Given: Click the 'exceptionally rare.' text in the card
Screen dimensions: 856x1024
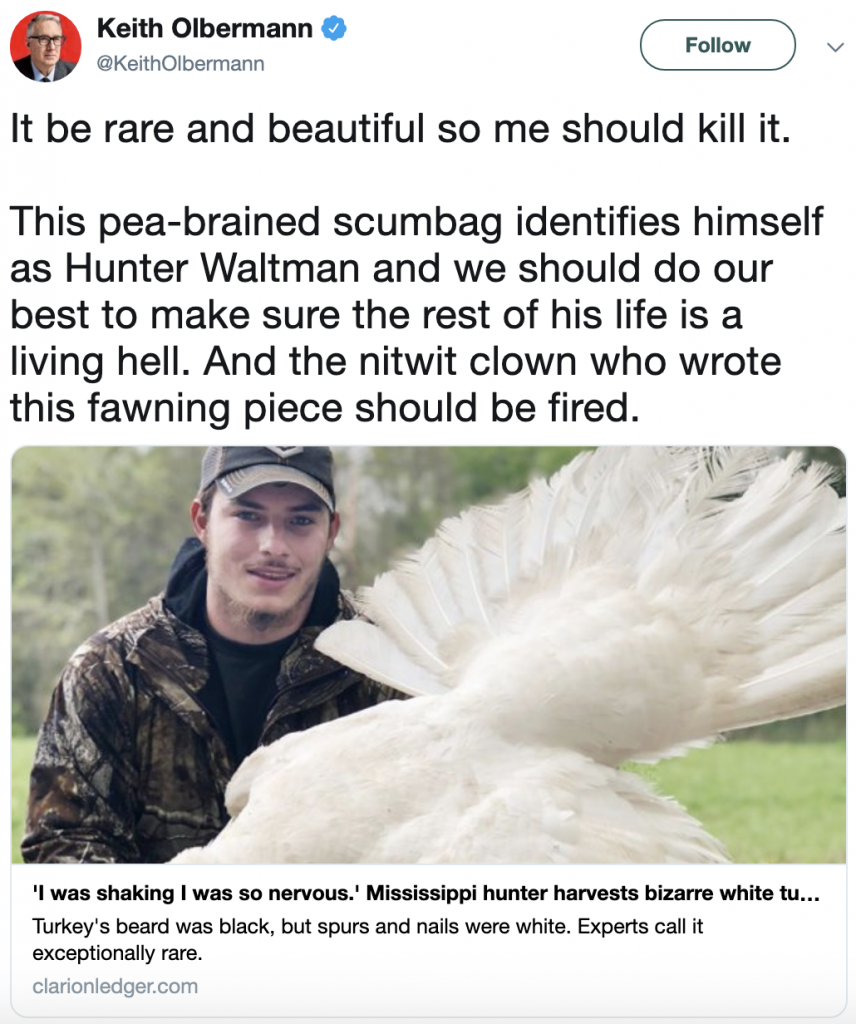Looking at the screenshot, I should 118,953.
